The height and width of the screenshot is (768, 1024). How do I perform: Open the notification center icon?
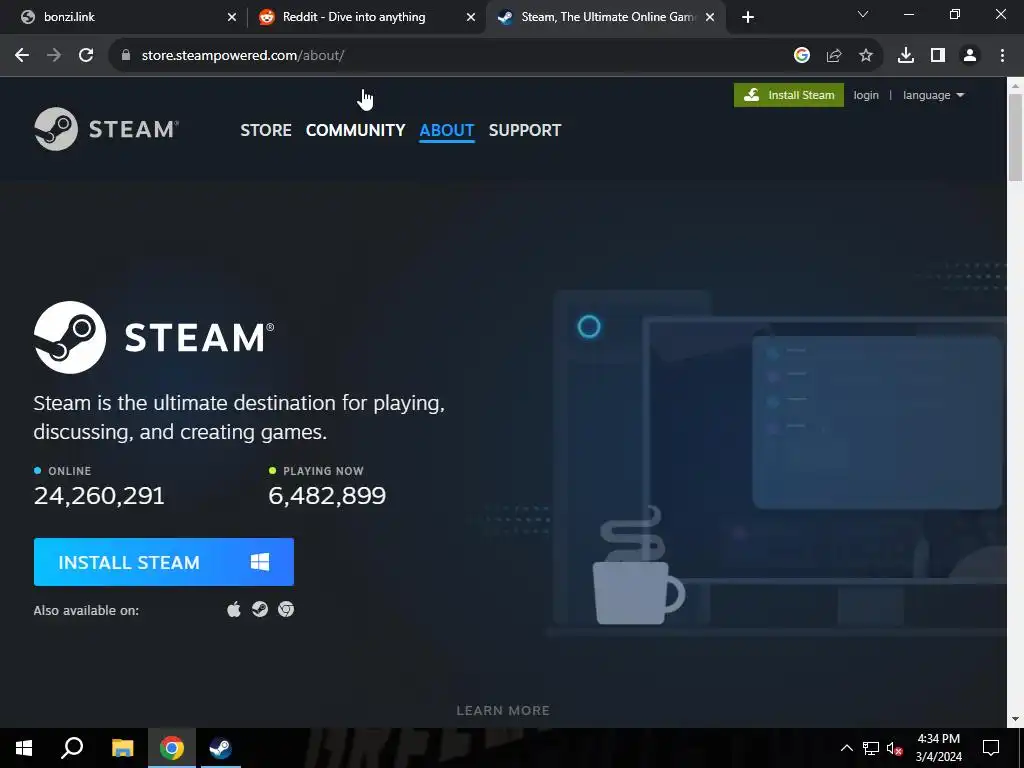991,748
